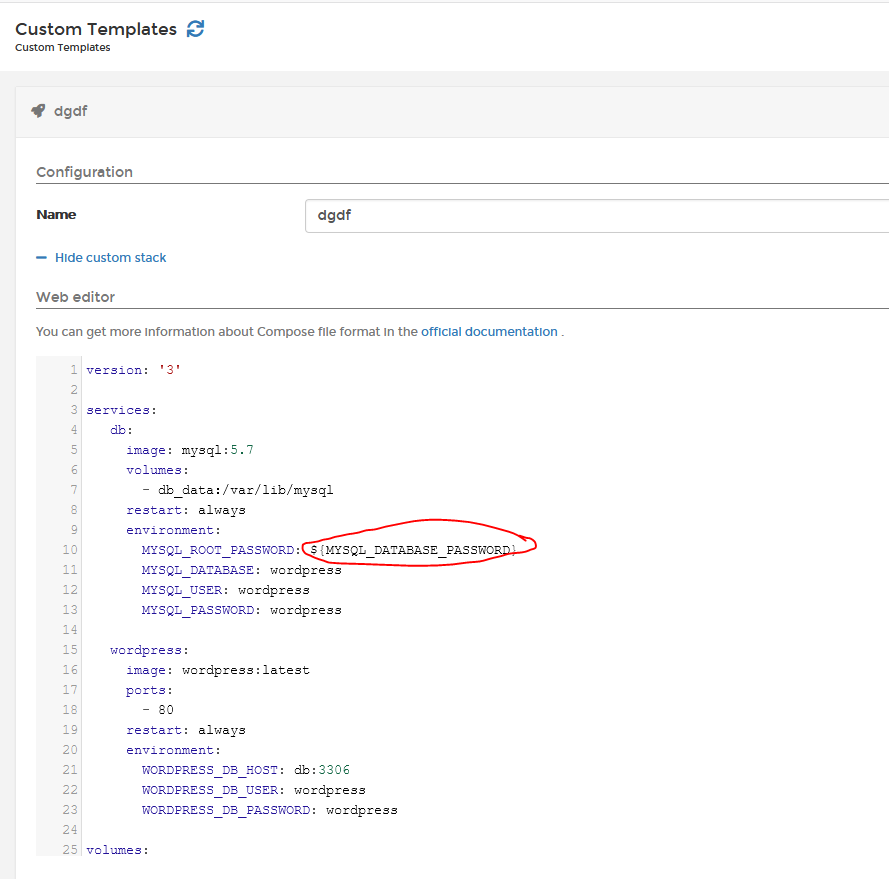889x879 pixels.
Task: Click line number 1 in the gutter
Action: 73,369
